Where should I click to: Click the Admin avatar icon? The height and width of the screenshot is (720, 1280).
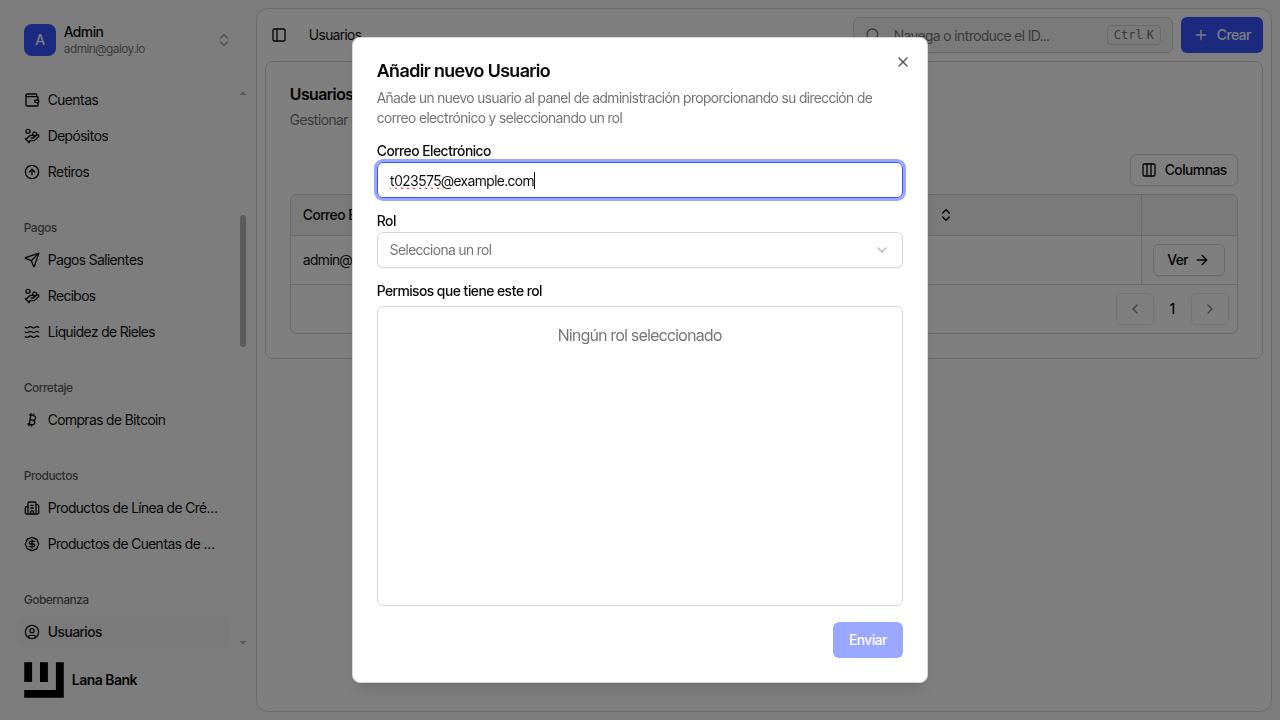click(x=40, y=40)
